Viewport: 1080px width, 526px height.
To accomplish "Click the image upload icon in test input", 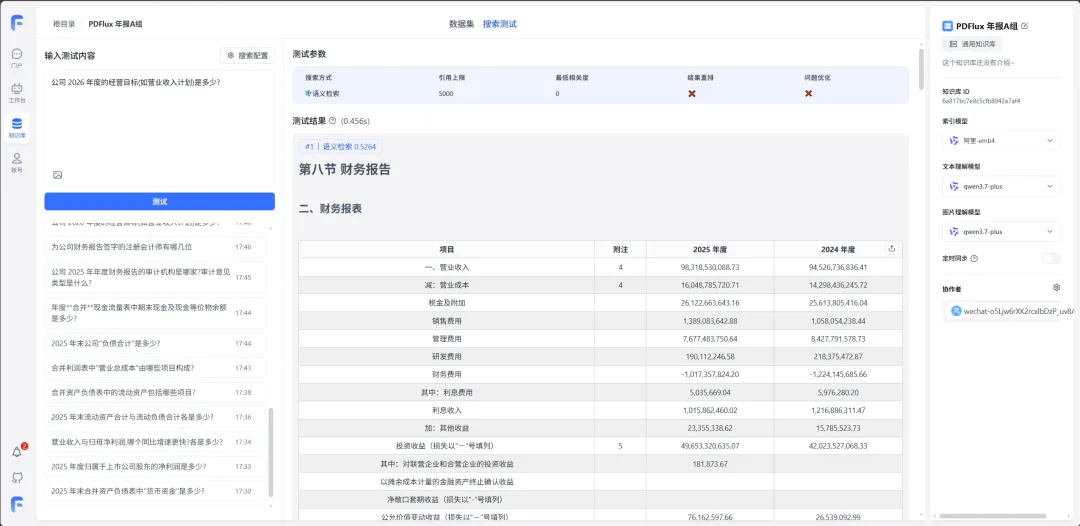I will [58, 175].
